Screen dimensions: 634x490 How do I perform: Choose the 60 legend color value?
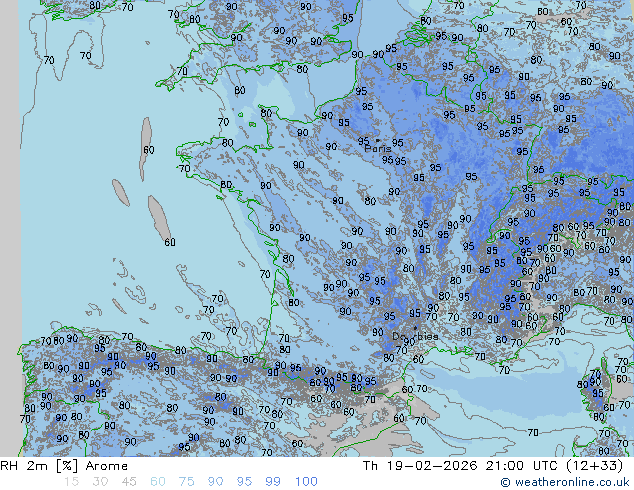coord(158,482)
